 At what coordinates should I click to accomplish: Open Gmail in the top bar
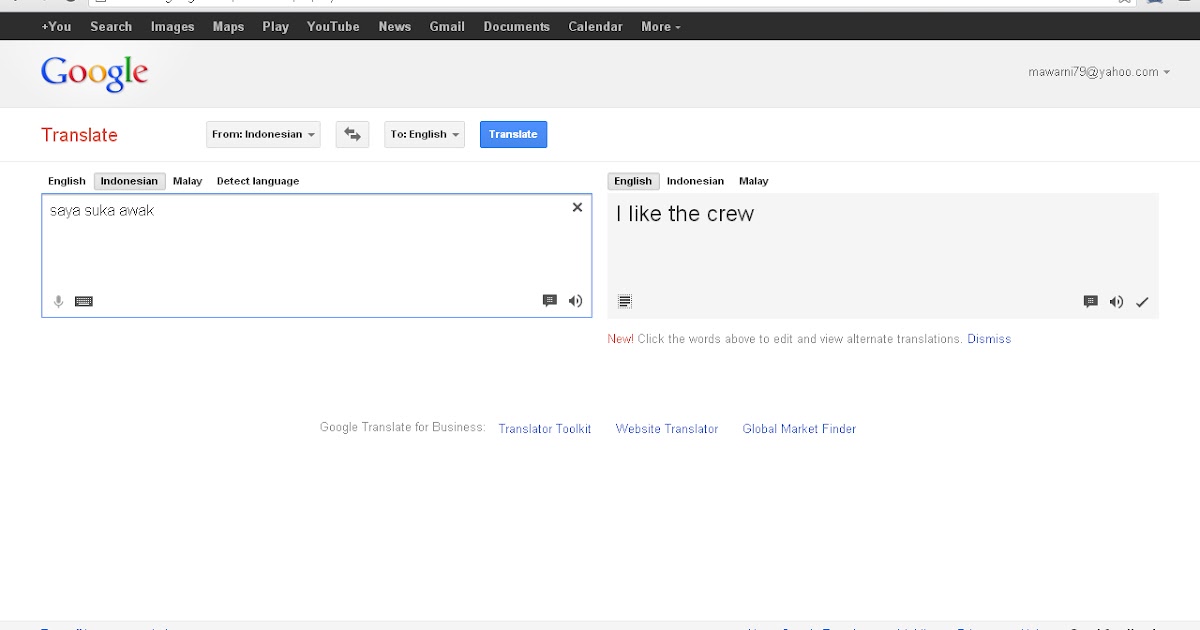coord(447,26)
